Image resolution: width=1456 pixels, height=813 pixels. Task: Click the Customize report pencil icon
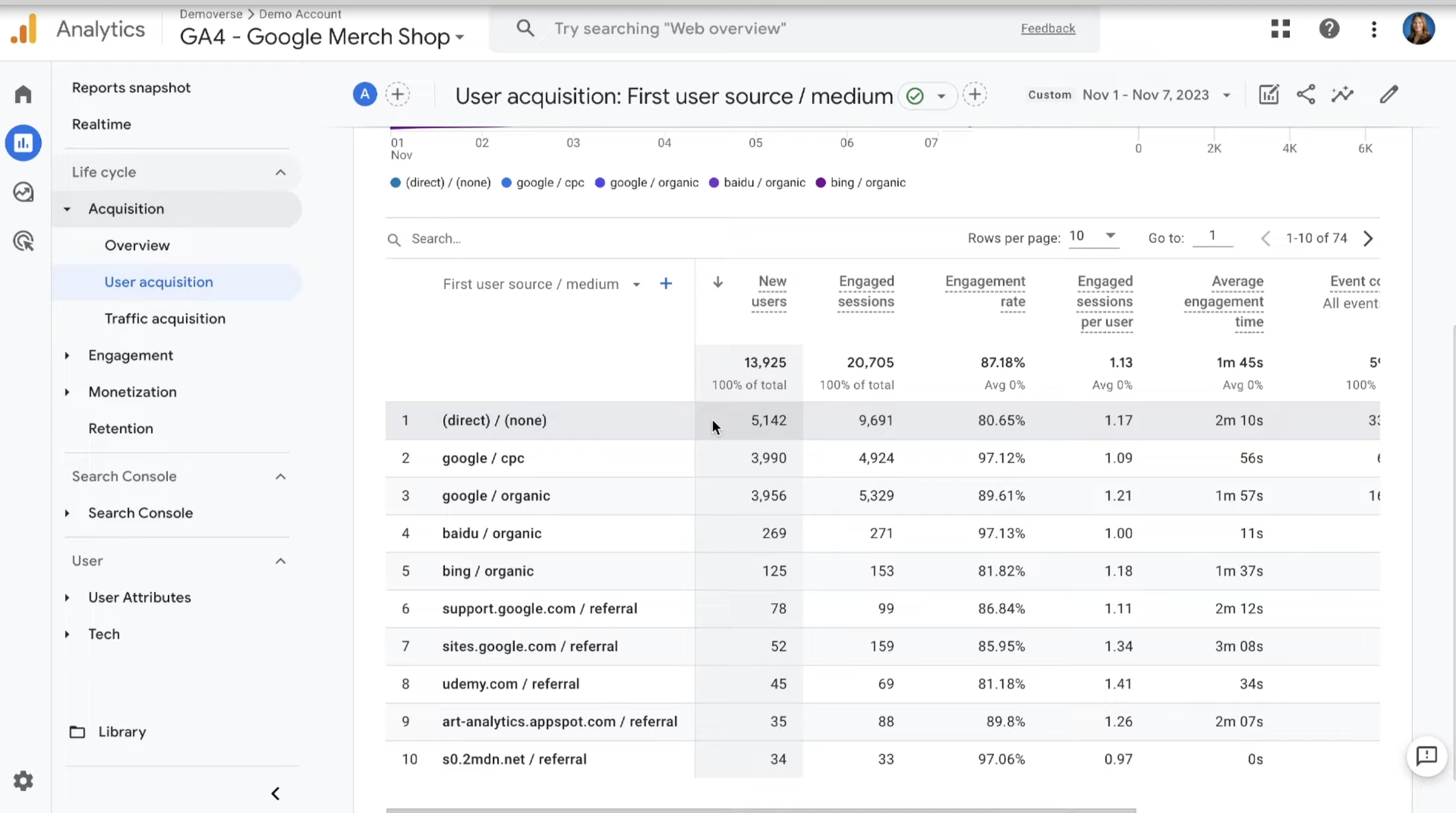[1389, 95]
